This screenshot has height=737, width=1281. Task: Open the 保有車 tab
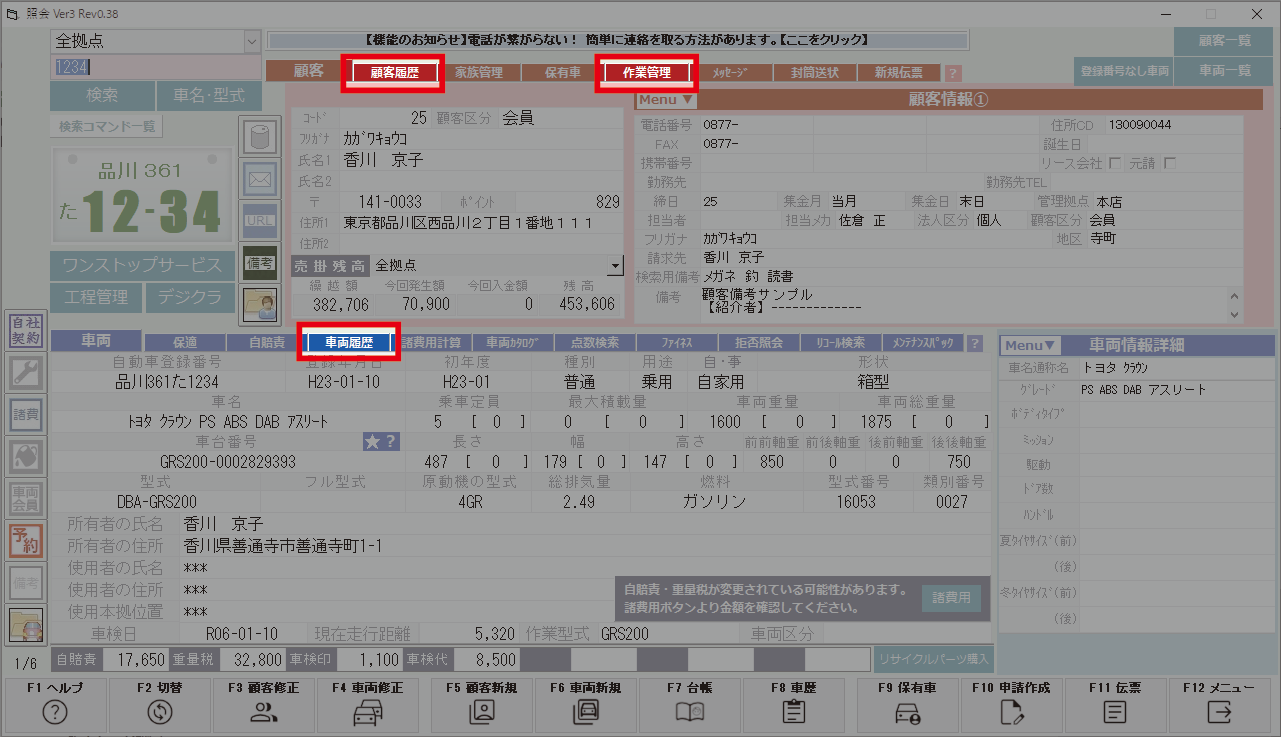563,73
